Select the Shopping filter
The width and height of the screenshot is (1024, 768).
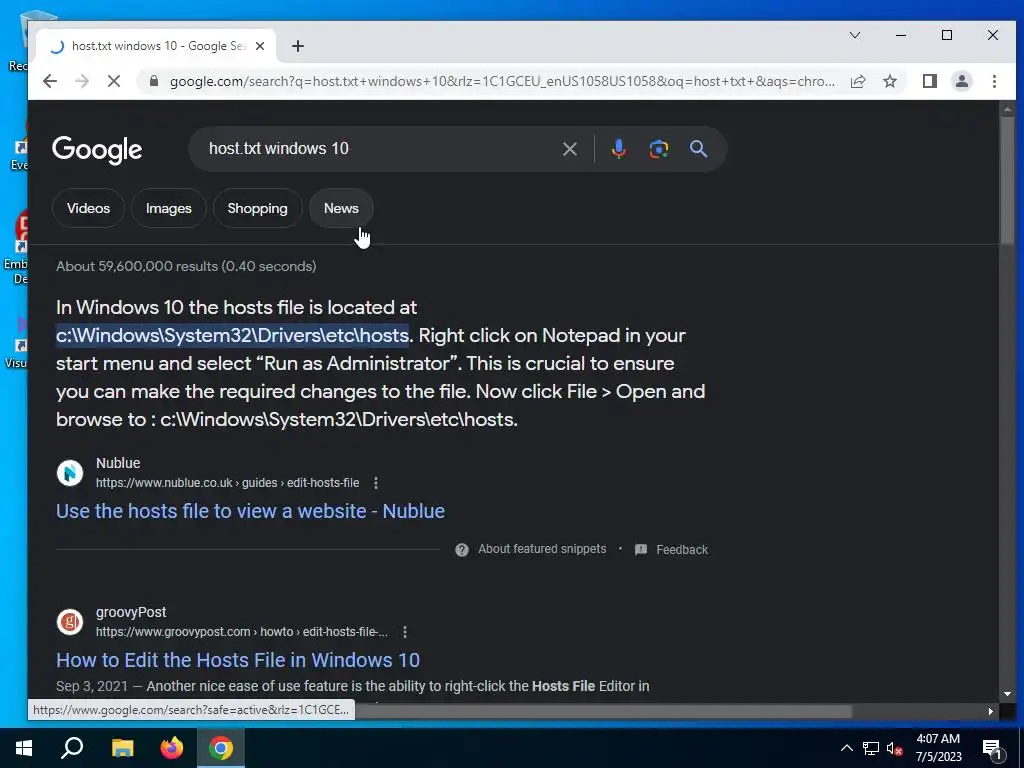pyautogui.click(x=257, y=208)
